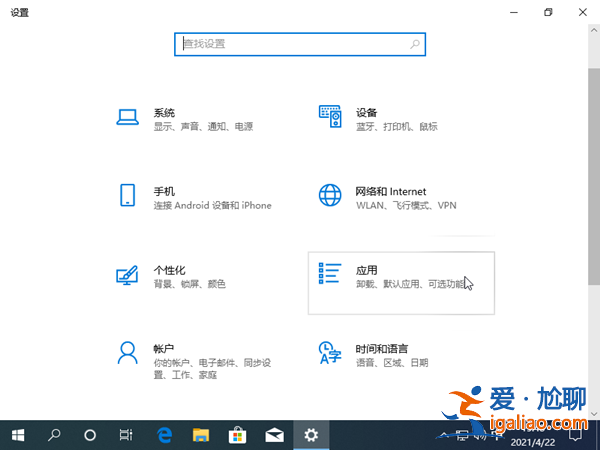Screen dimensions: 600x450
Task: Click the 时间和语言 heading text
Action: tap(382, 349)
